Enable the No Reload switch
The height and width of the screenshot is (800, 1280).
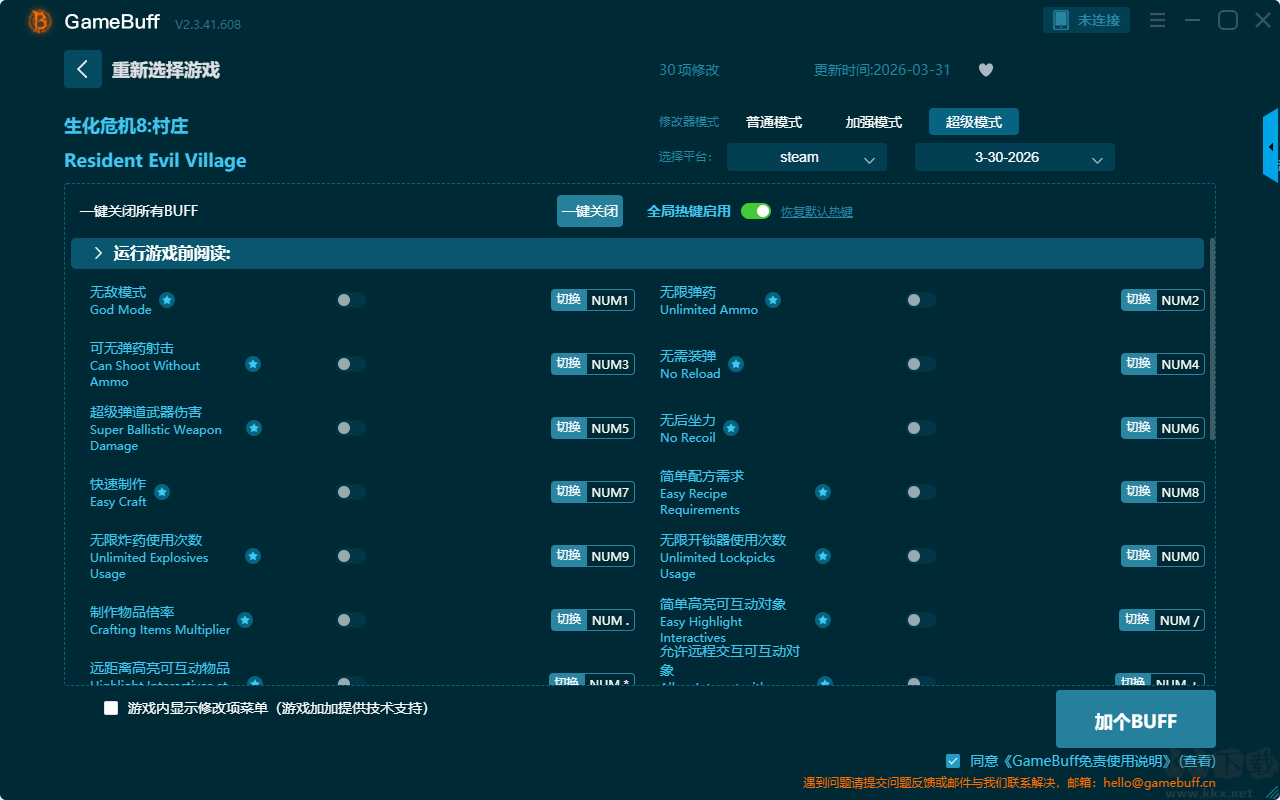[921, 364]
